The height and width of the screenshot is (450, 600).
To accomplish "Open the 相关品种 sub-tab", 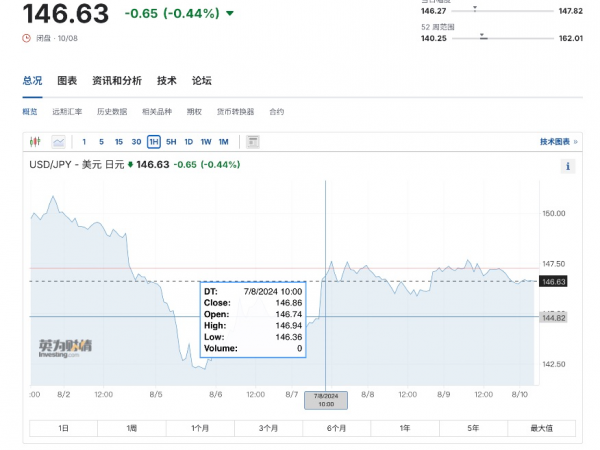I will (157, 112).
